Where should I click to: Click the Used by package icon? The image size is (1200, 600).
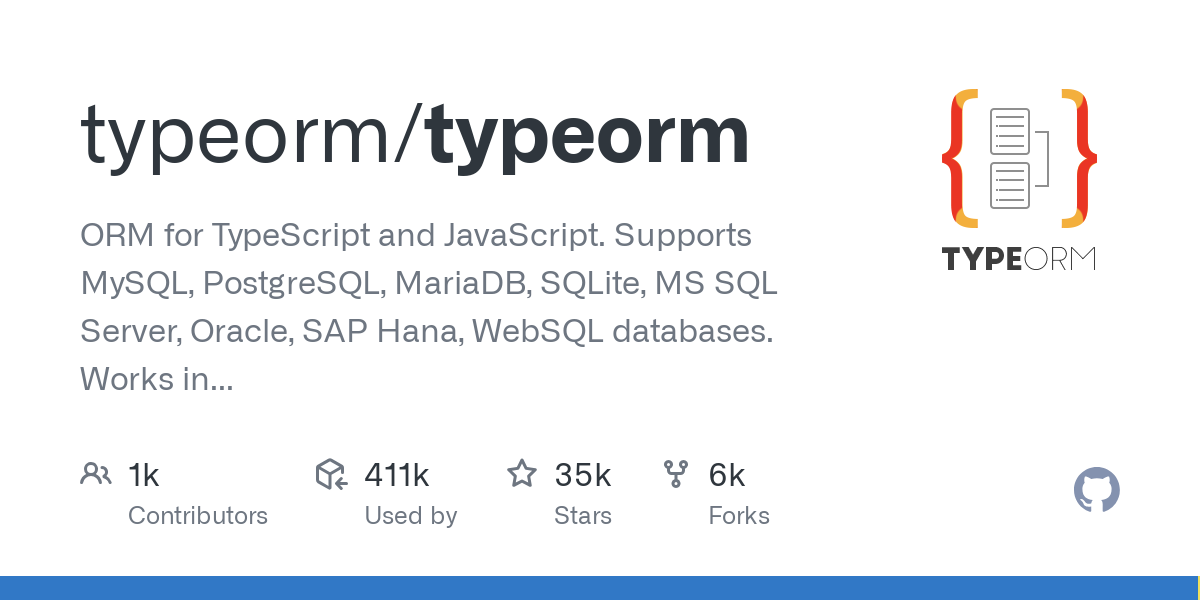pyautogui.click(x=332, y=474)
